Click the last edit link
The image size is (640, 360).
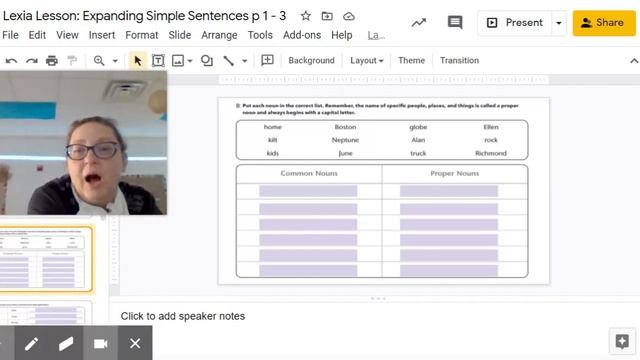point(376,36)
